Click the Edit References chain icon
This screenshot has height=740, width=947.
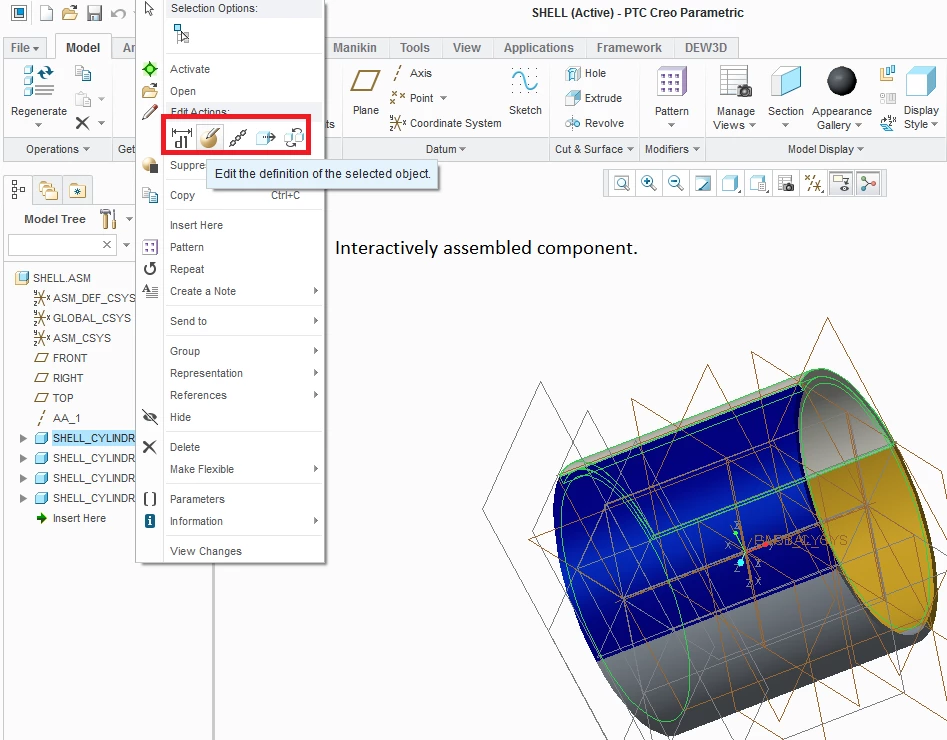[237, 138]
